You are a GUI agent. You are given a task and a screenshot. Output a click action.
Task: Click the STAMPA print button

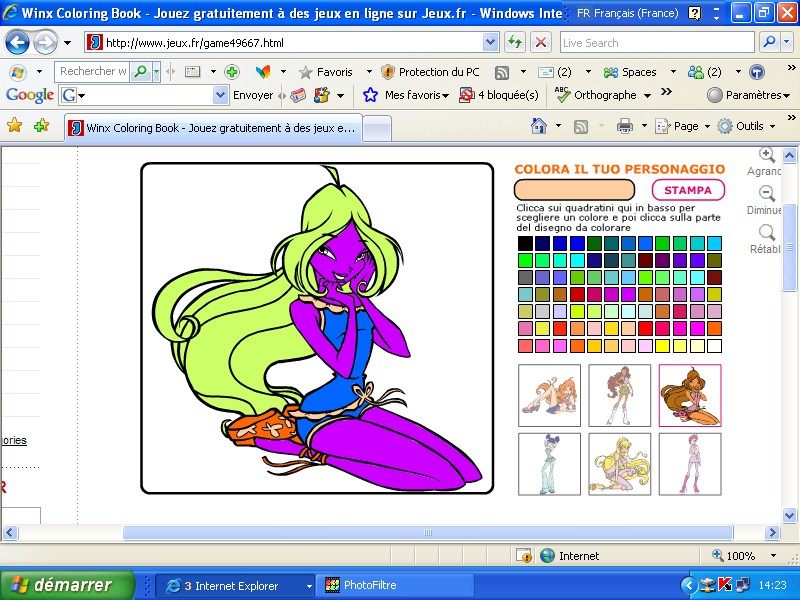[688, 190]
